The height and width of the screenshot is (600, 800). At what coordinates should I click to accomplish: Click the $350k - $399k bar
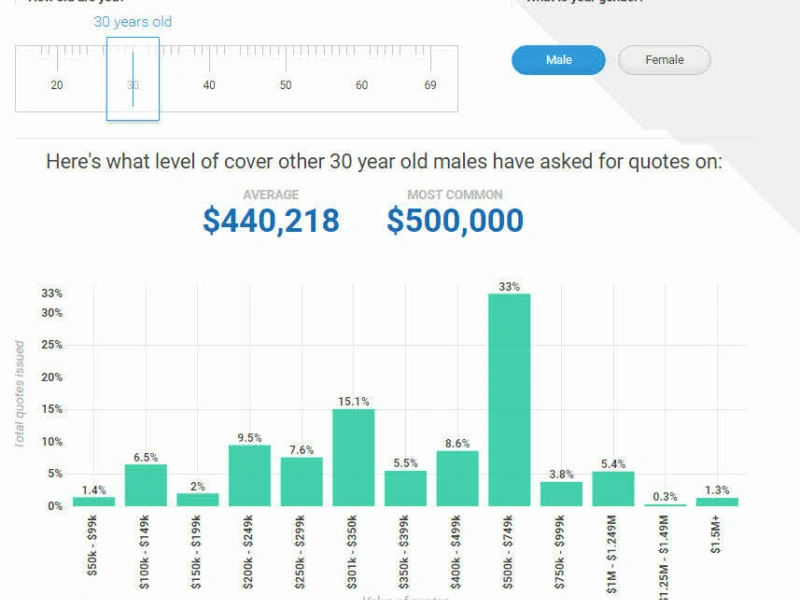click(405, 488)
